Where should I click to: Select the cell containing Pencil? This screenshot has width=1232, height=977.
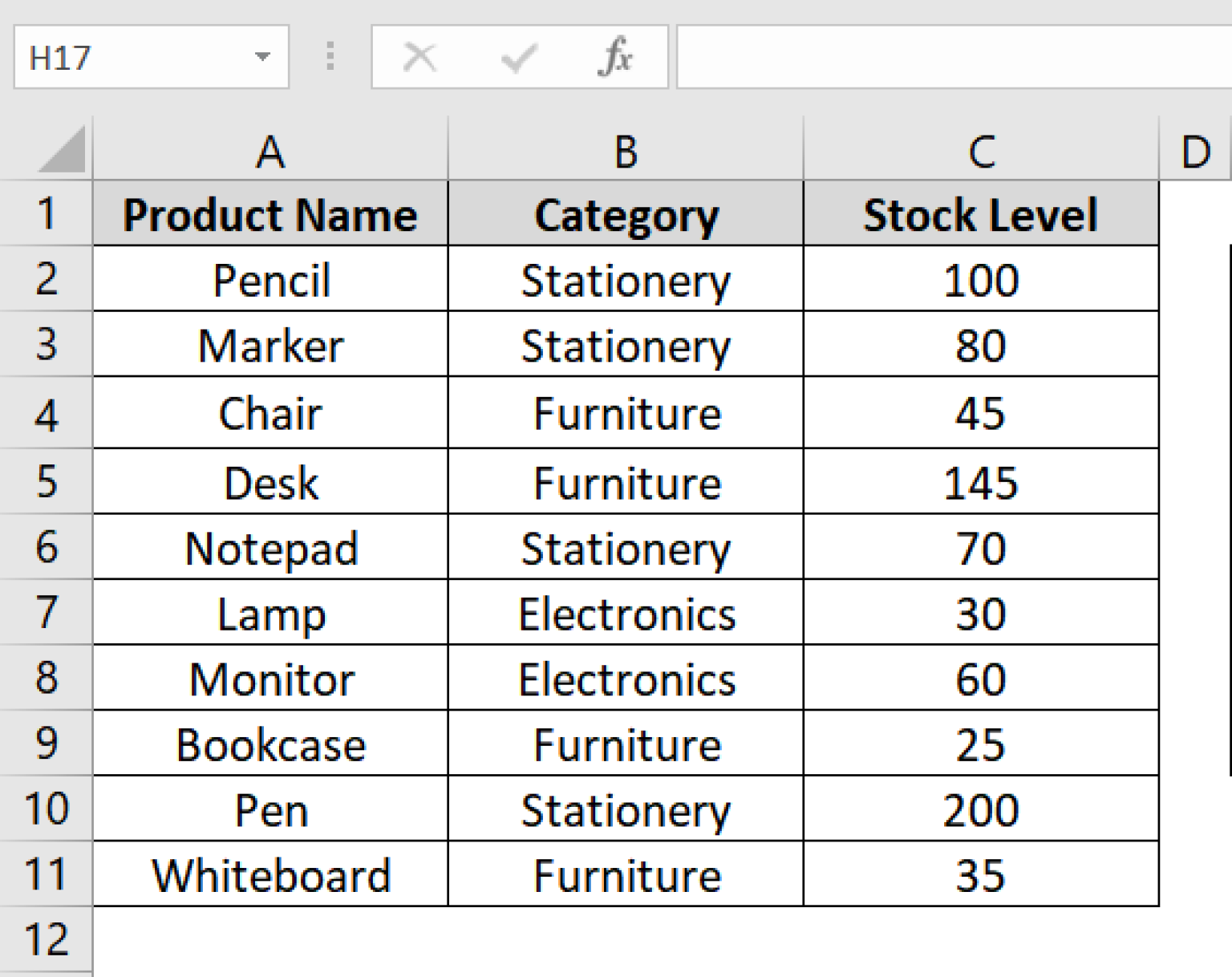click(x=270, y=280)
